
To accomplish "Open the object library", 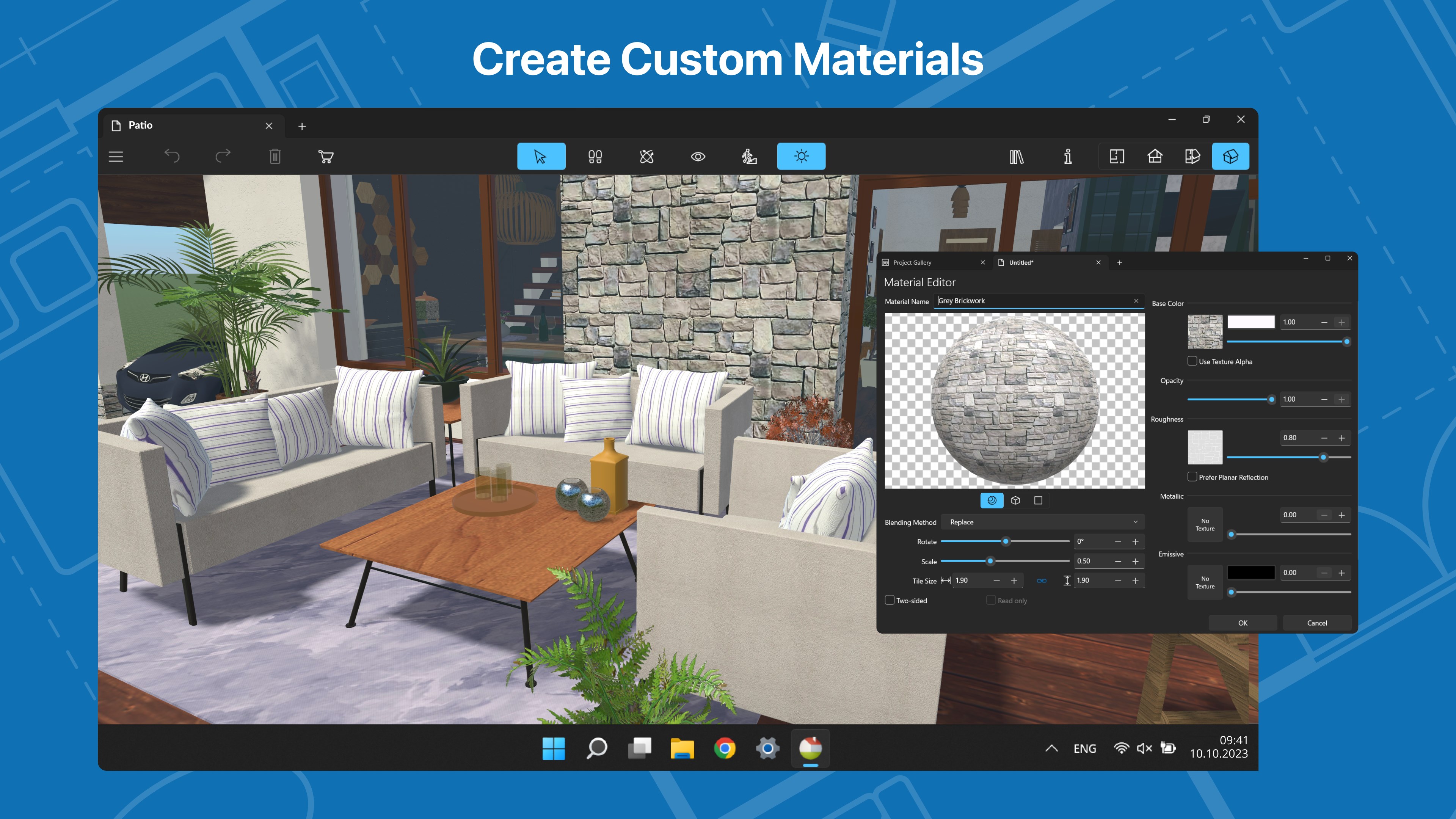I will (x=1017, y=157).
